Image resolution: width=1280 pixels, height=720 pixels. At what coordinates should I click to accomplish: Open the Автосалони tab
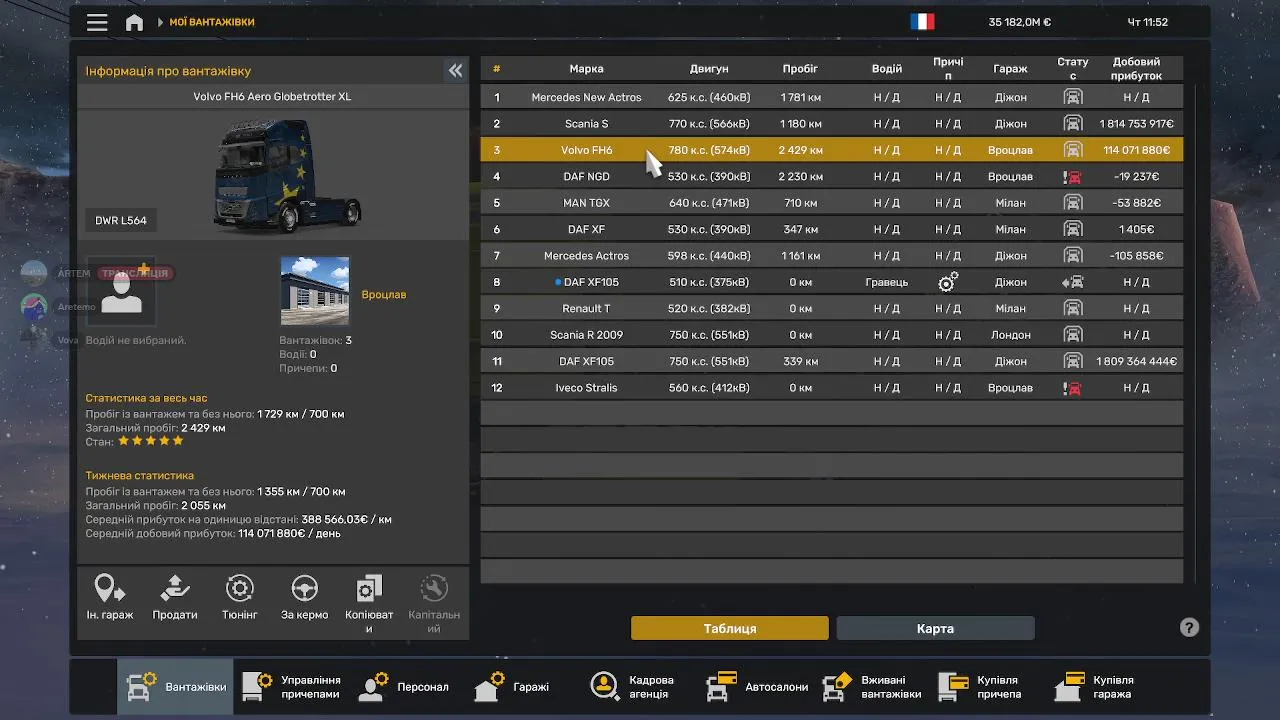click(755, 687)
